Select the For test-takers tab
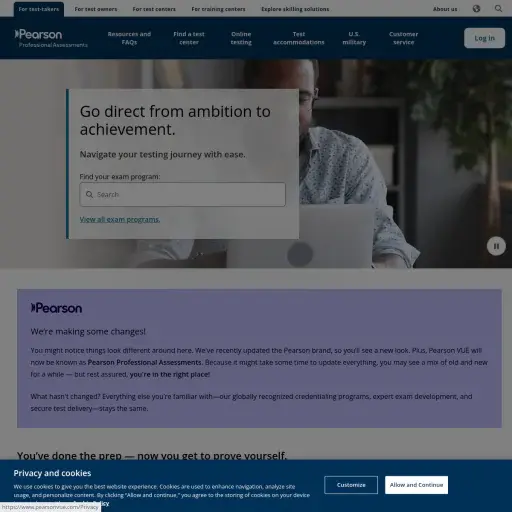The width and height of the screenshot is (512, 512). pos(39,9)
